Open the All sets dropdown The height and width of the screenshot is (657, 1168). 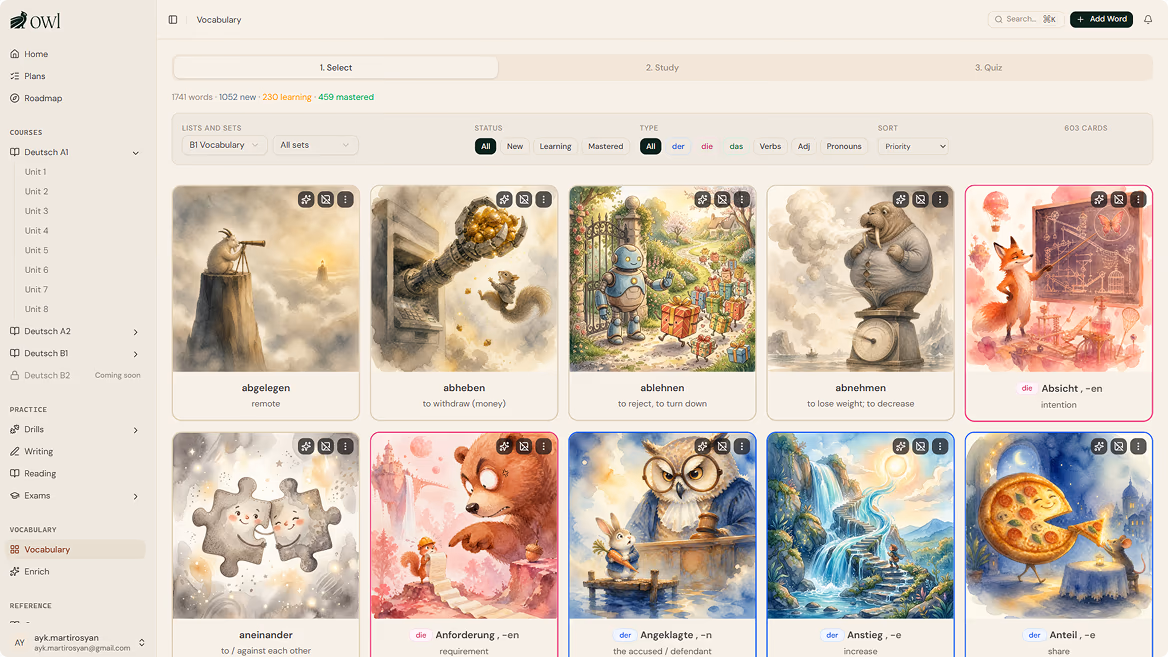coord(315,145)
